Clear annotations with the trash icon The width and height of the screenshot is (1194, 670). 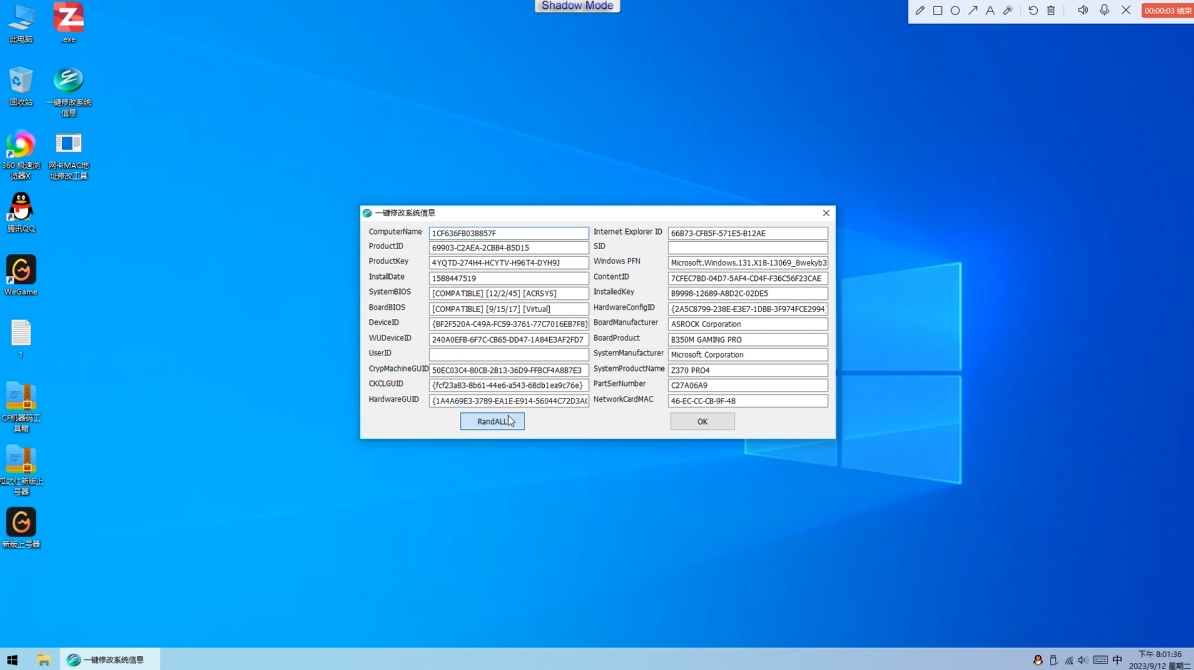pos(1051,10)
